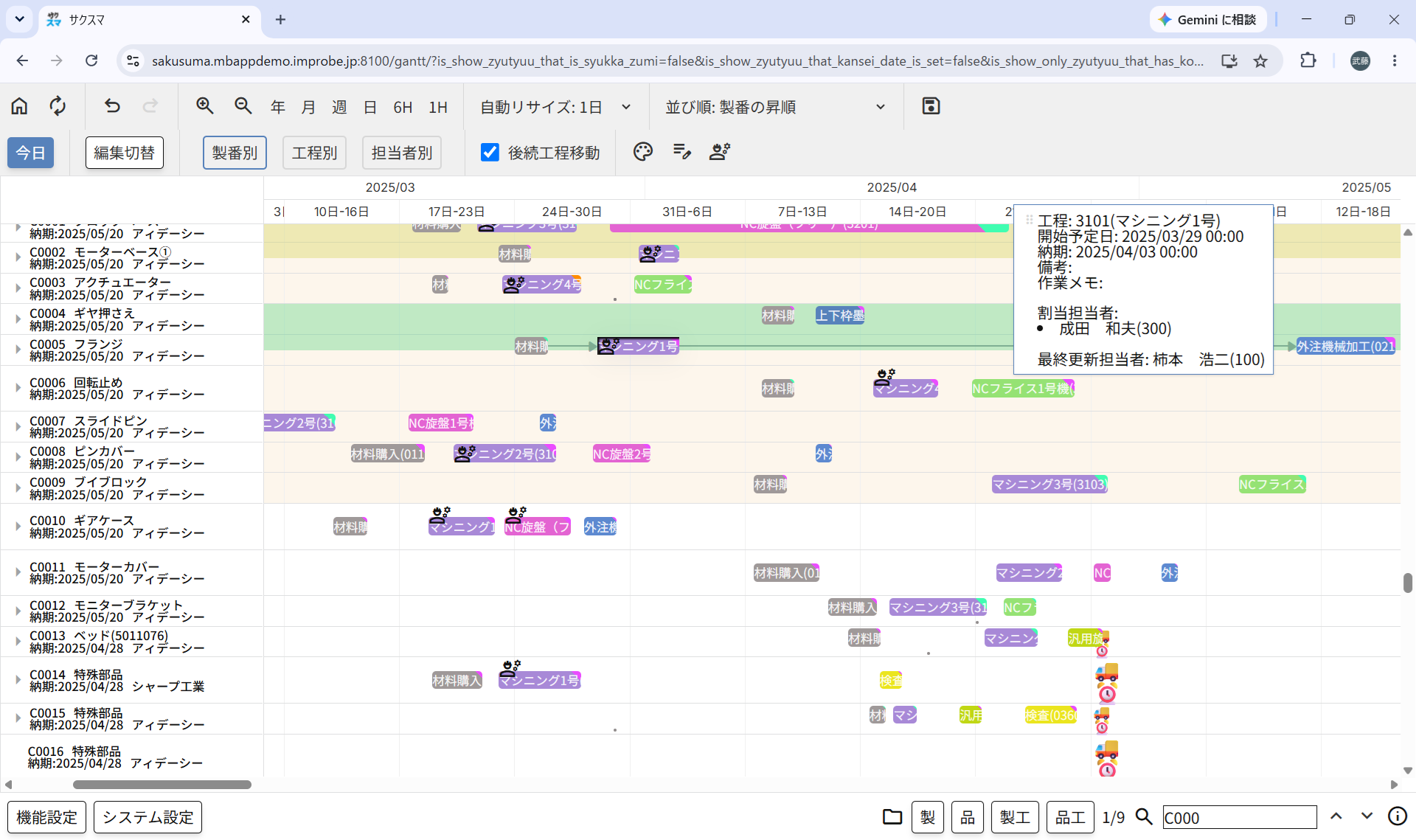Click the search field containing C000

click(x=1239, y=817)
